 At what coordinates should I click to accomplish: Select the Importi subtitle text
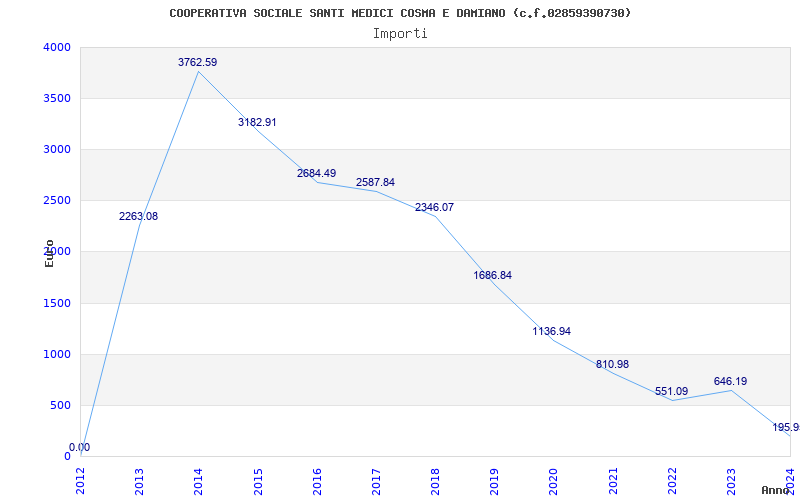pyautogui.click(x=400, y=34)
